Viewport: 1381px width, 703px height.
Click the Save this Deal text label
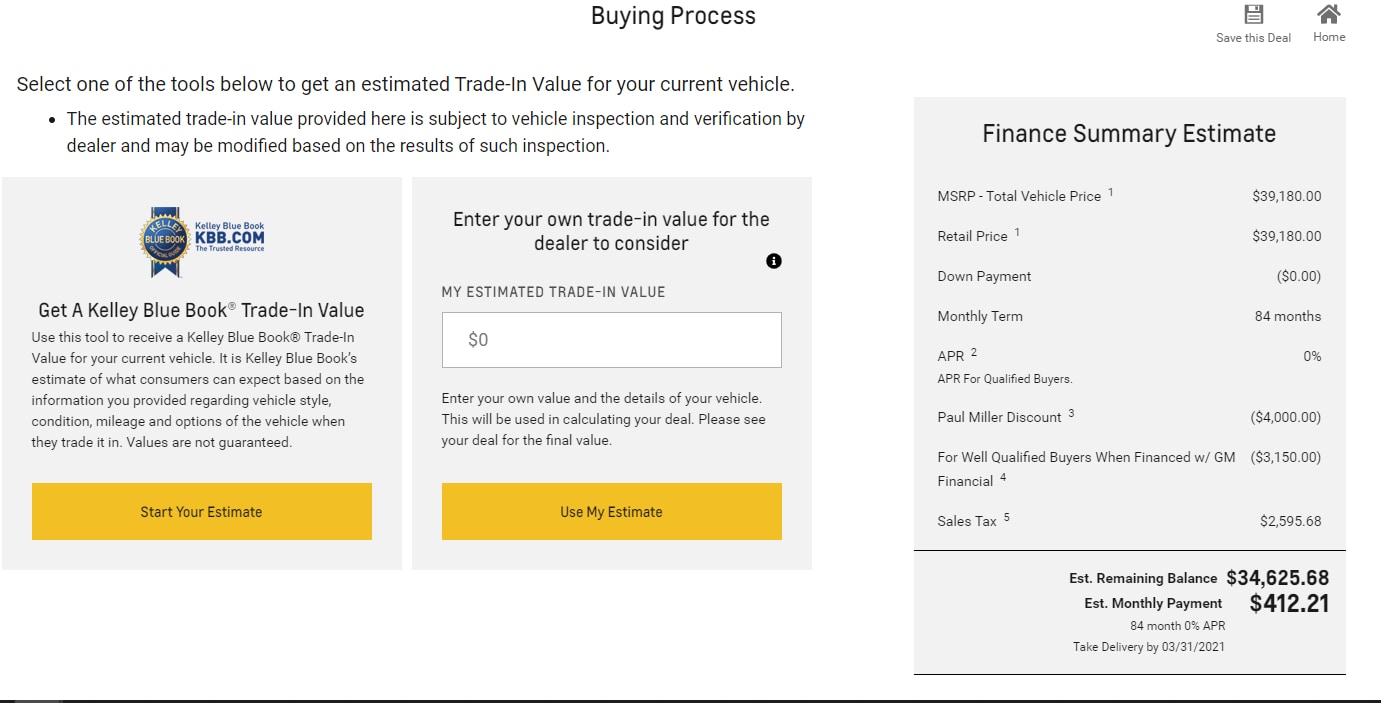pyautogui.click(x=1253, y=38)
